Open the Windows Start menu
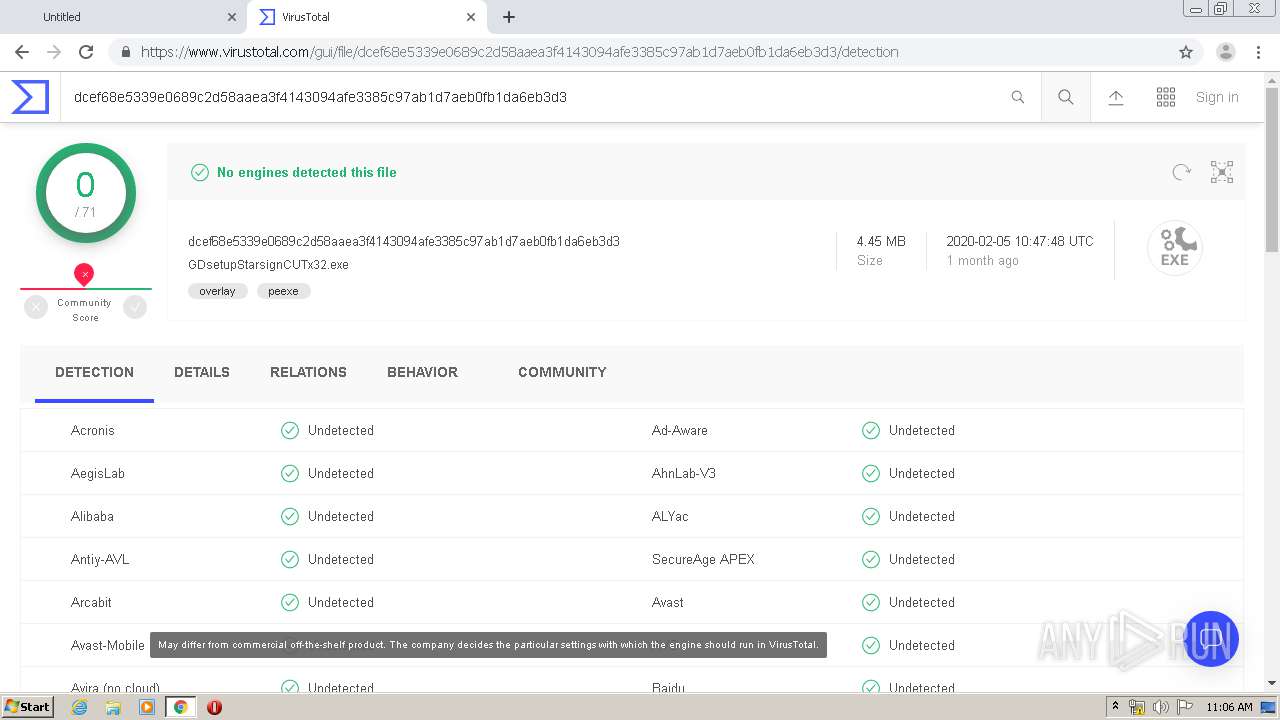 pyautogui.click(x=27, y=707)
